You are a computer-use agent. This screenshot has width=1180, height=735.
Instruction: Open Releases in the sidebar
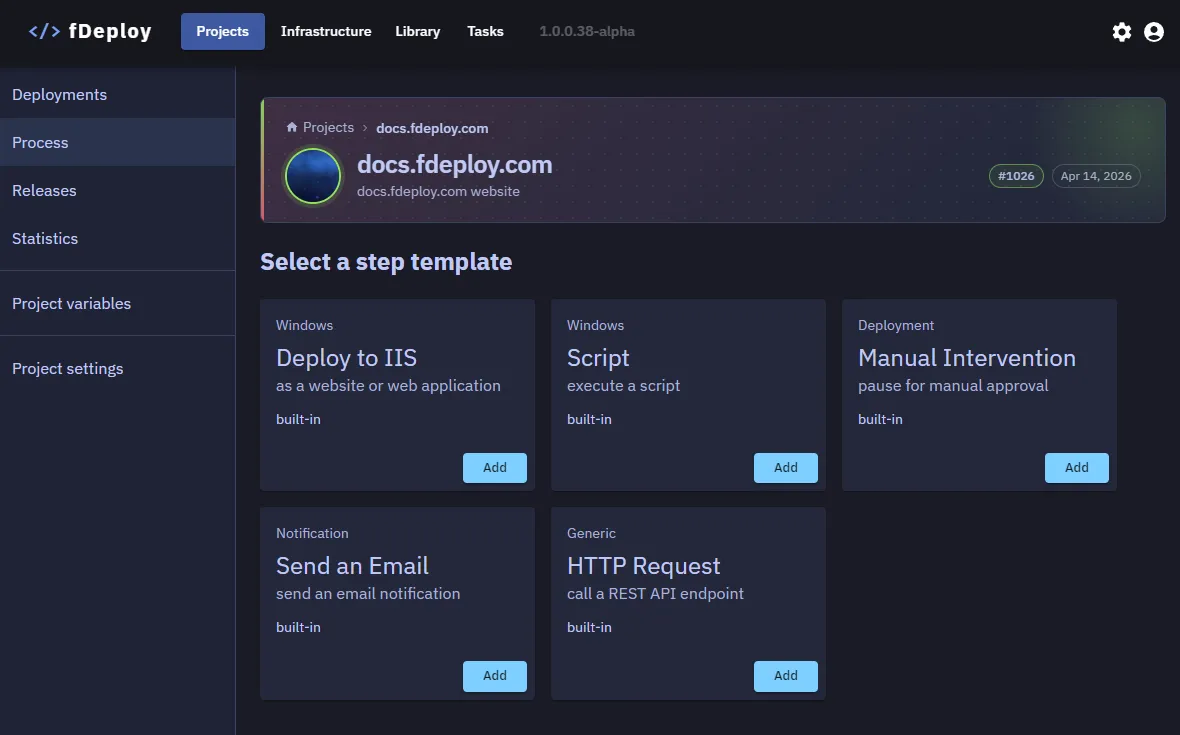[x=117, y=190]
